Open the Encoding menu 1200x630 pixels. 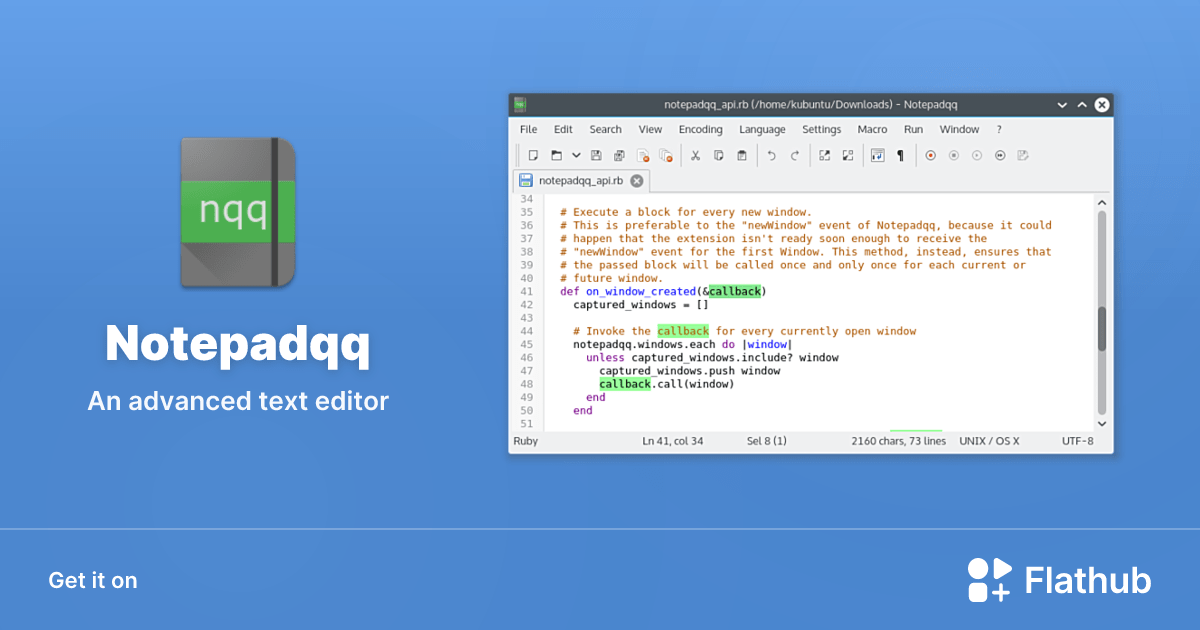click(700, 129)
